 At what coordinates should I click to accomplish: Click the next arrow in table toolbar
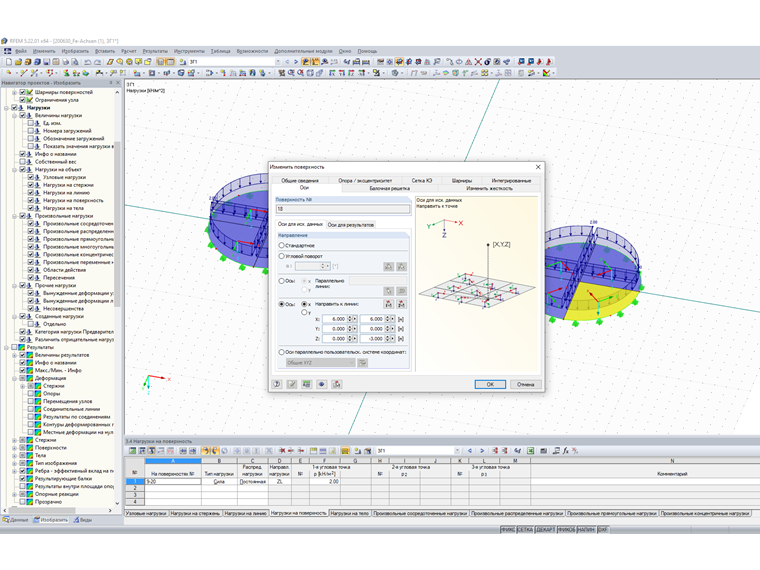(x=482, y=451)
